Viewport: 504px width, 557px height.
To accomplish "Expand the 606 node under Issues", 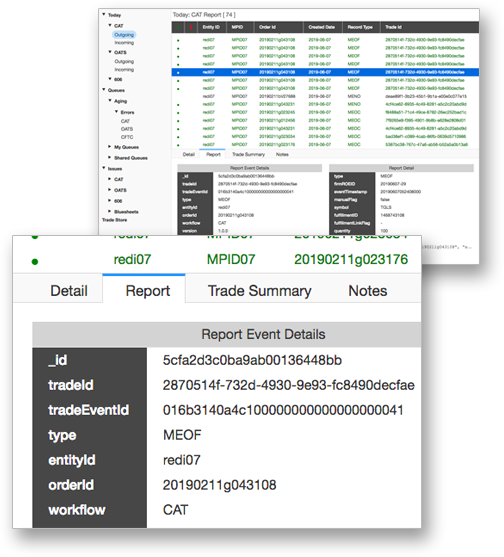I will [110, 201].
